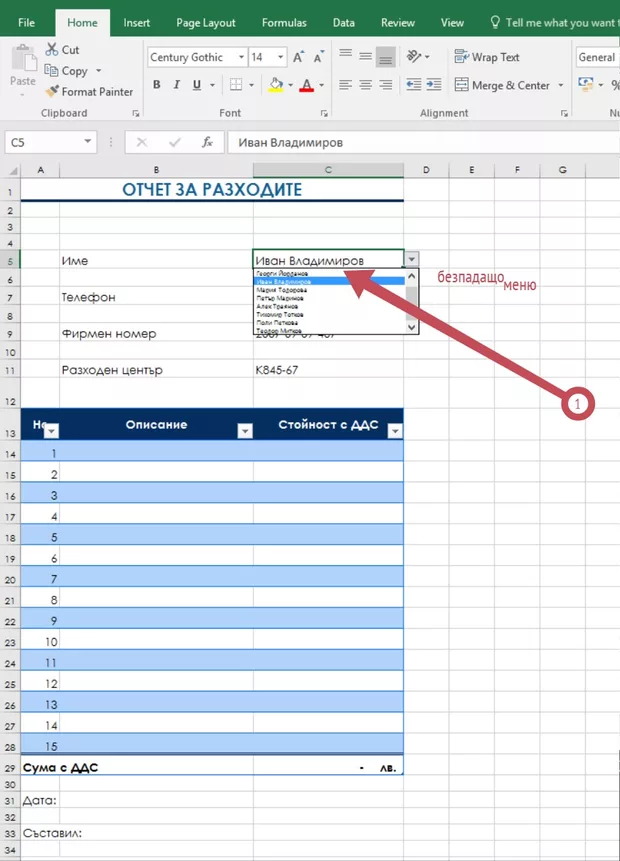Click the Middle Align icon
The width and height of the screenshot is (620, 861).
click(x=366, y=57)
